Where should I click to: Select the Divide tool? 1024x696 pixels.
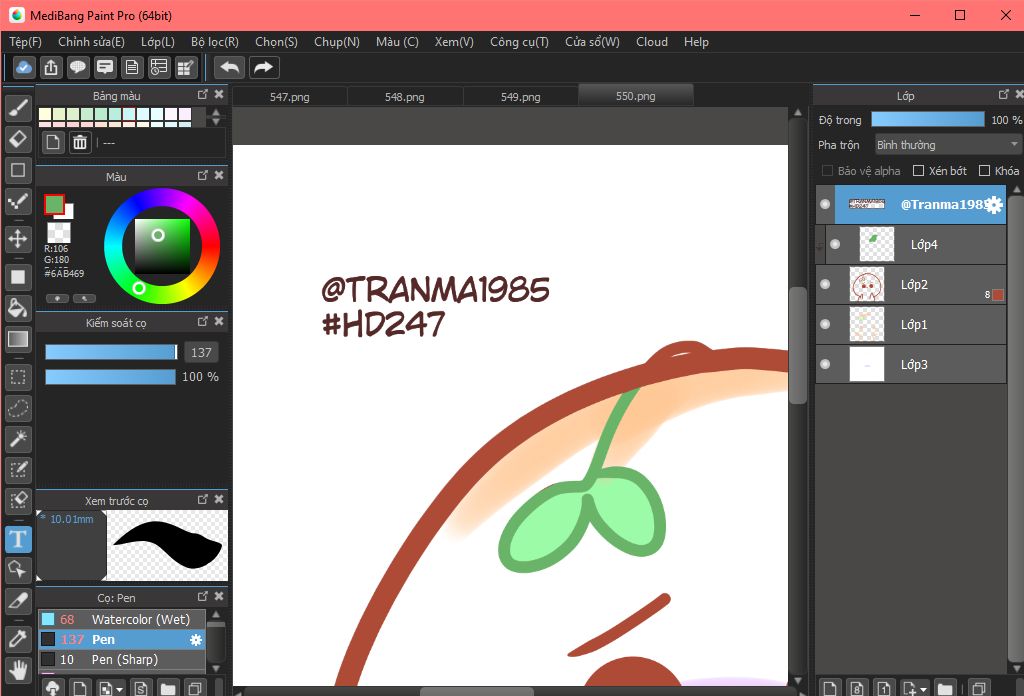pos(18,601)
